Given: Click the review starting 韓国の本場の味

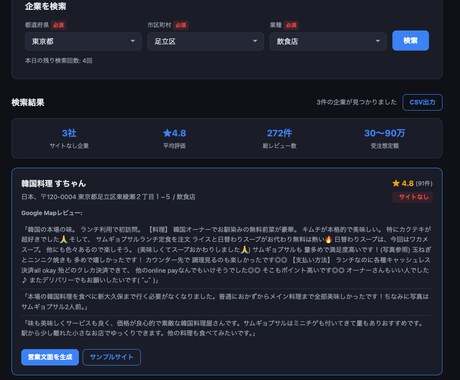Looking at the screenshot, I should point(227,255).
